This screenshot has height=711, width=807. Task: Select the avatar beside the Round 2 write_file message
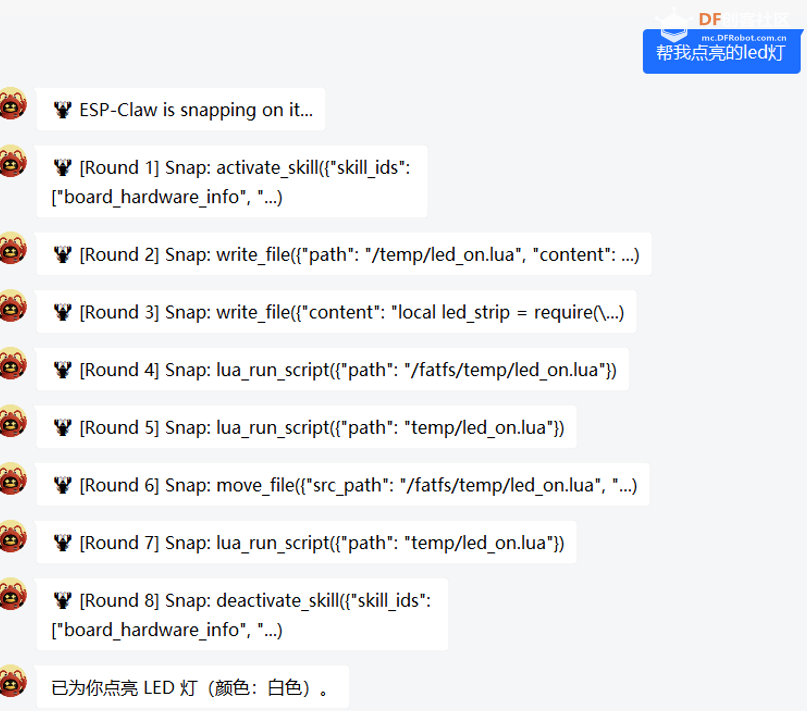[x=11, y=248]
